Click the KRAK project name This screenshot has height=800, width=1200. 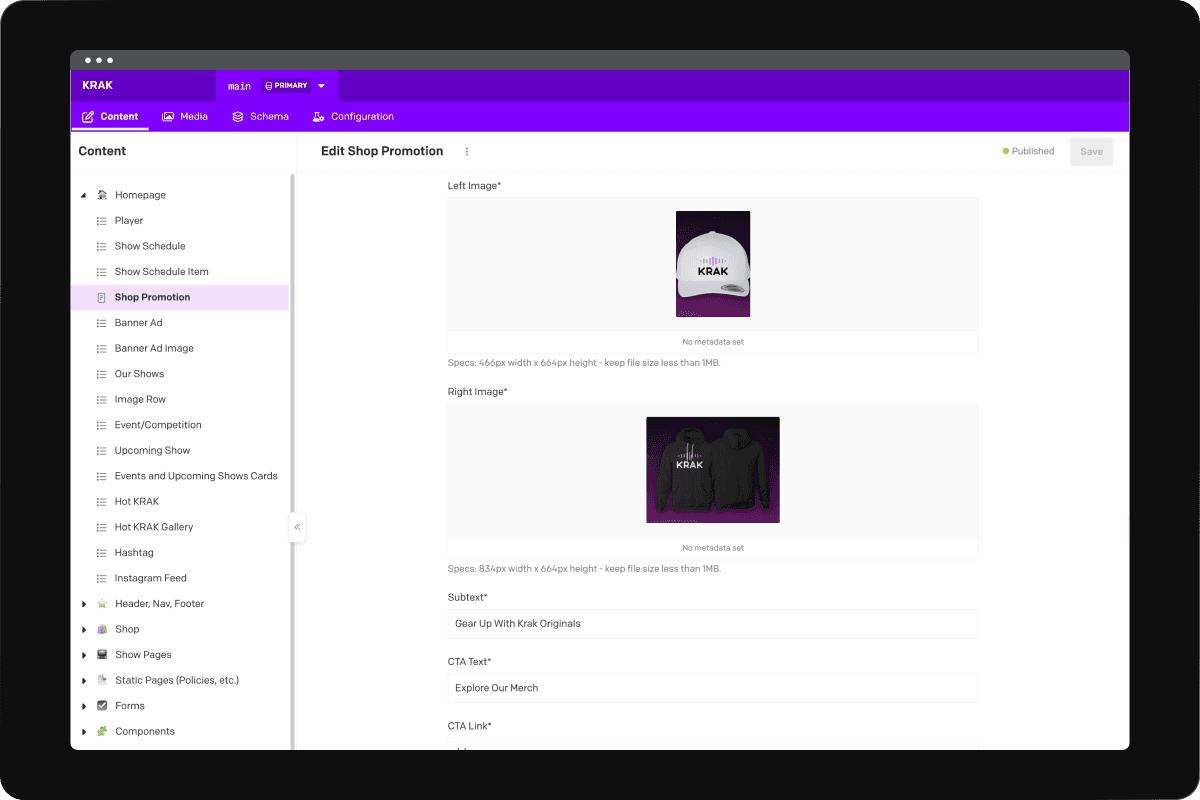(x=98, y=85)
